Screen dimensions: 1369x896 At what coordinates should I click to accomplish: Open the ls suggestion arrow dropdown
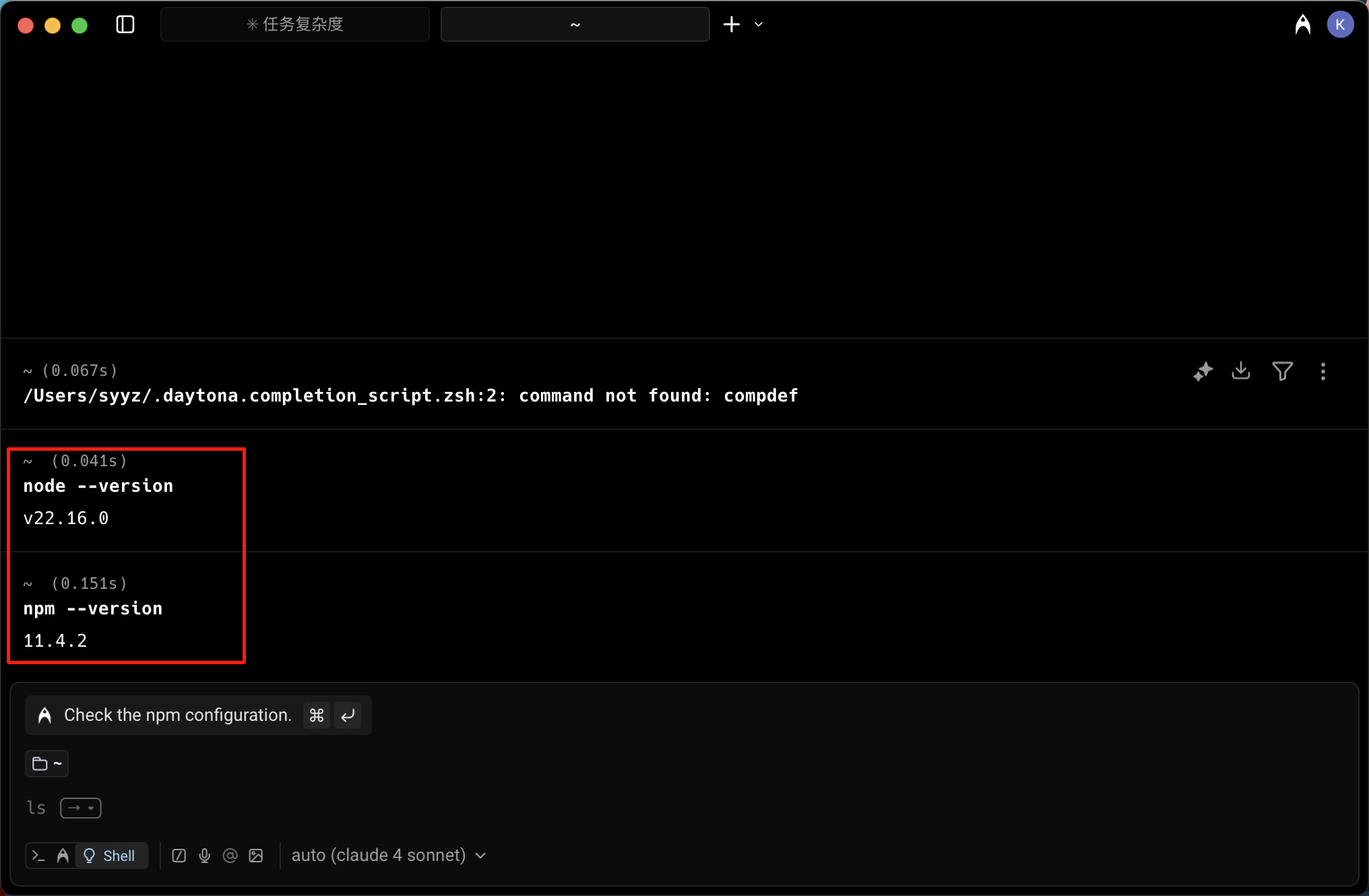coord(81,808)
